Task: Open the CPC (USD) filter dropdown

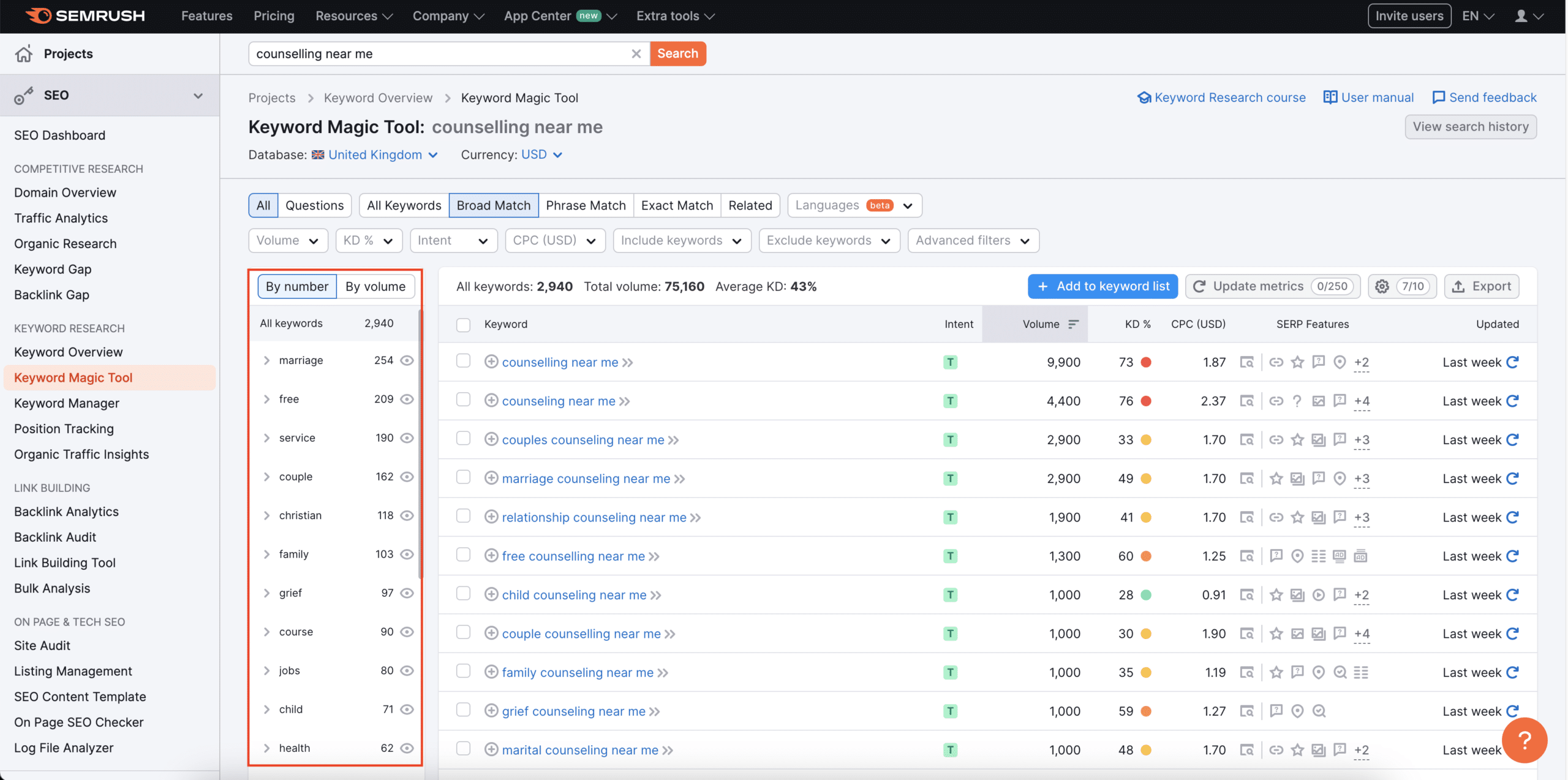Action: tap(555, 240)
